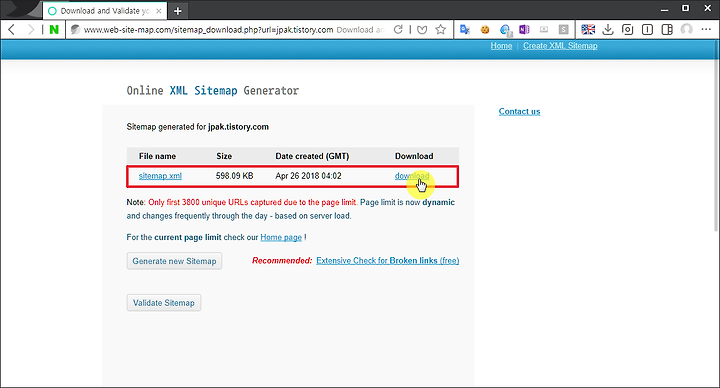
Task: Click the download link for sitemap.xml
Action: pyautogui.click(x=412, y=176)
